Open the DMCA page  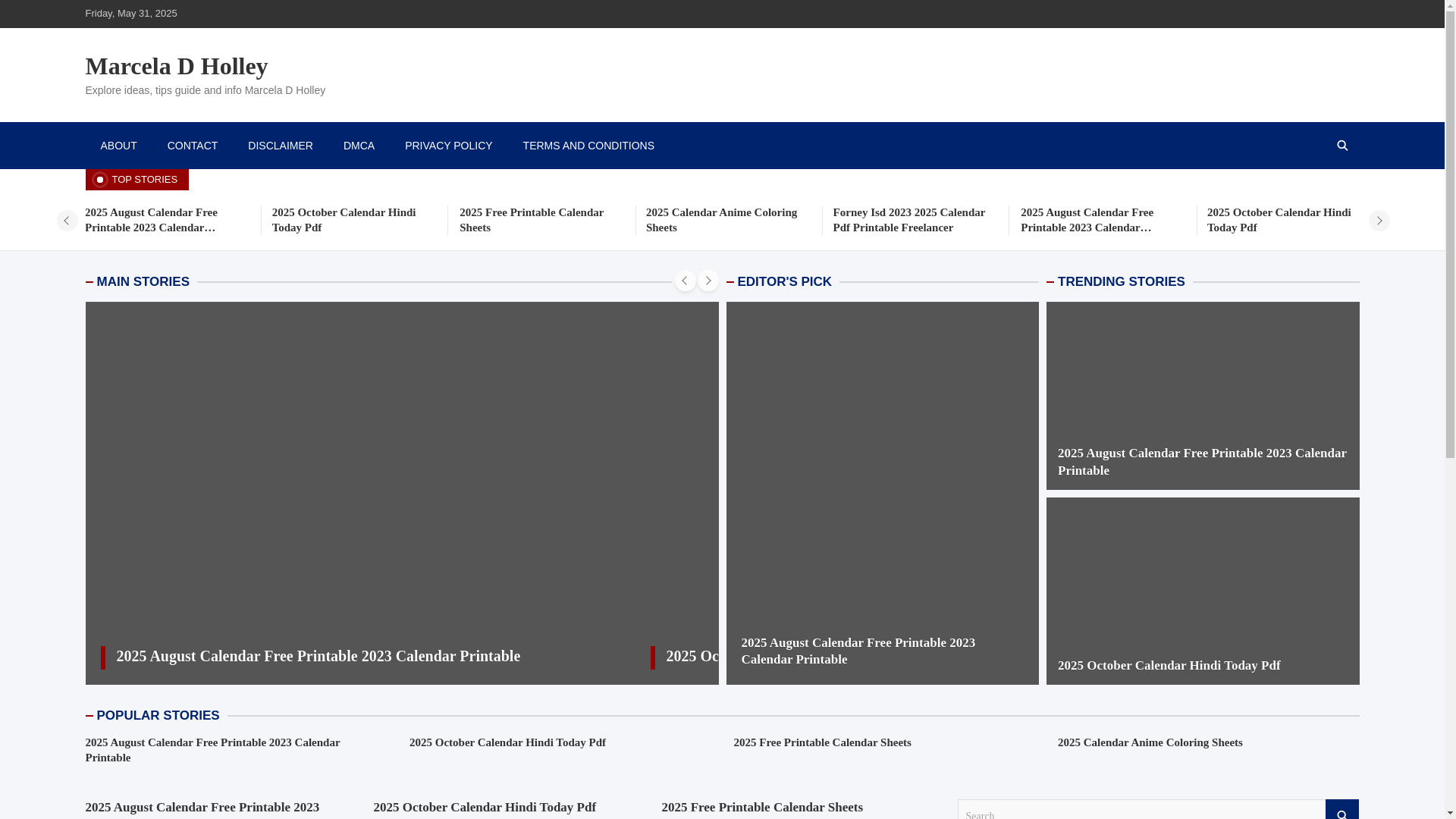(x=359, y=146)
